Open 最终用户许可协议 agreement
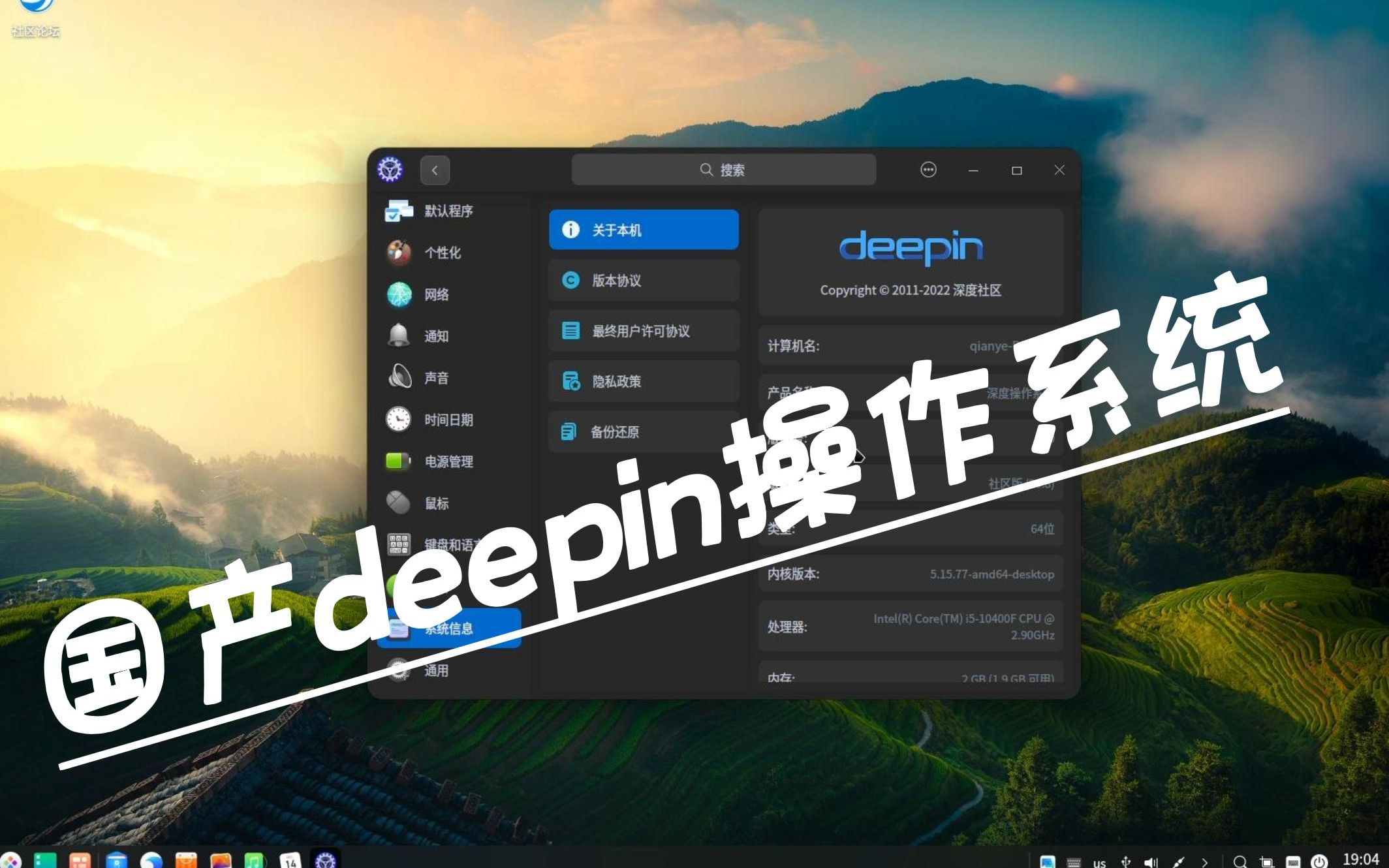Image resolution: width=1389 pixels, height=868 pixels. [643, 331]
